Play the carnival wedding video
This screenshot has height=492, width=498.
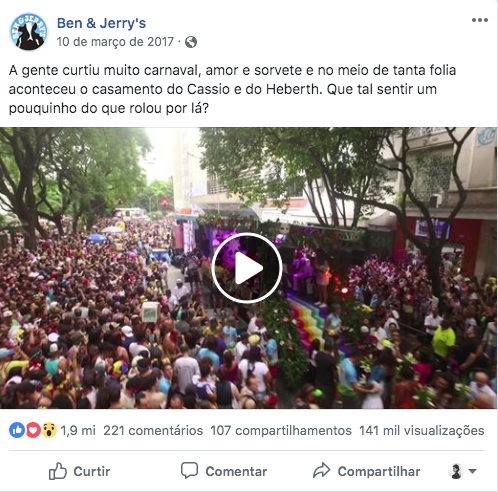(x=247, y=268)
